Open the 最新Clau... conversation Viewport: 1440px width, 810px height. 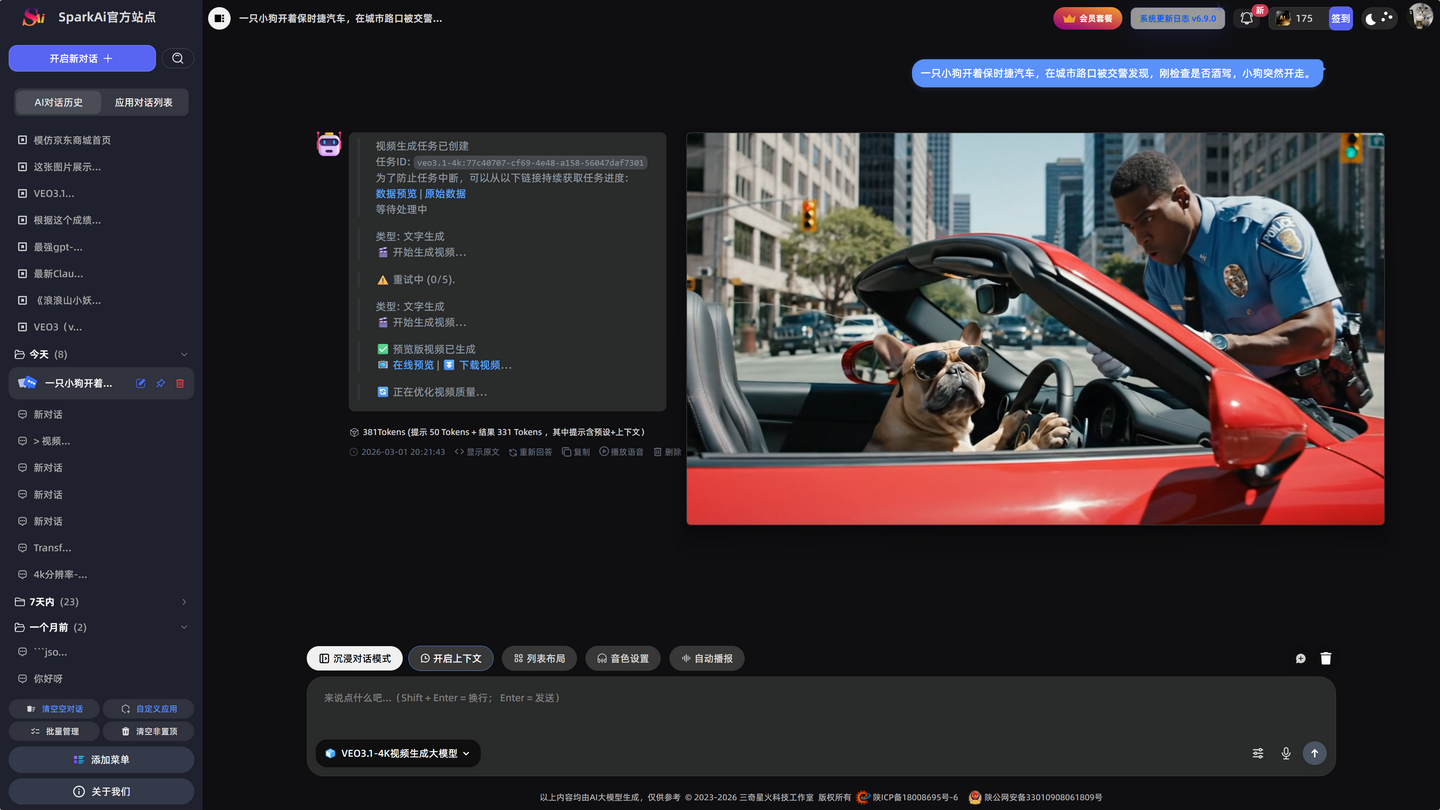tap(101, 273)
